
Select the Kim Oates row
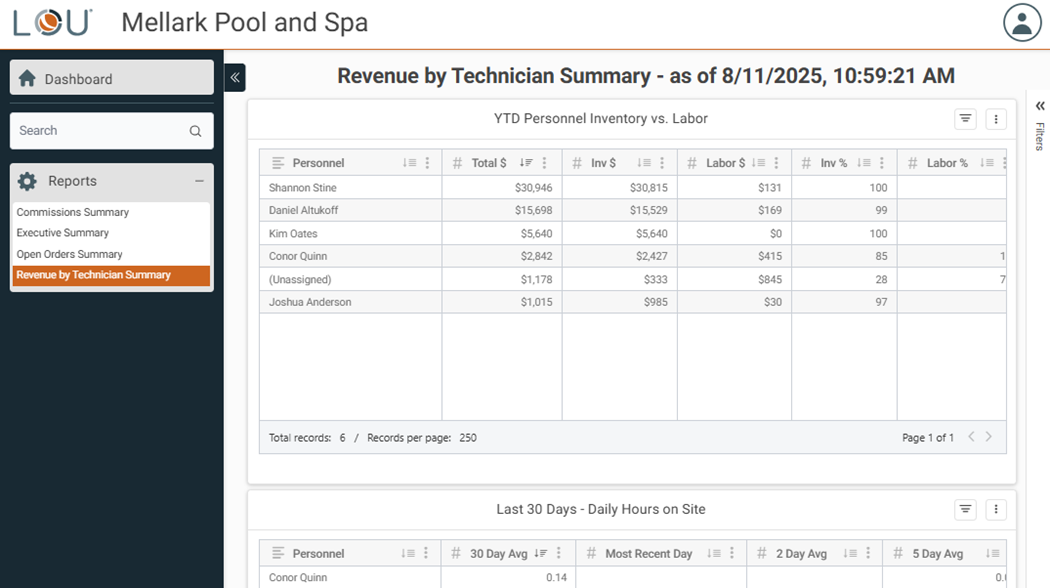pos(632,233)
